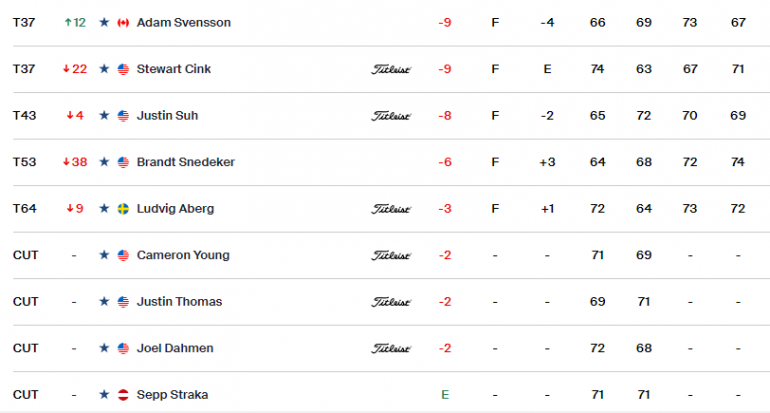Click the Sweden flag next to Ludvig Aberg
The image size is (770, 413).
(x=123, y=209)
